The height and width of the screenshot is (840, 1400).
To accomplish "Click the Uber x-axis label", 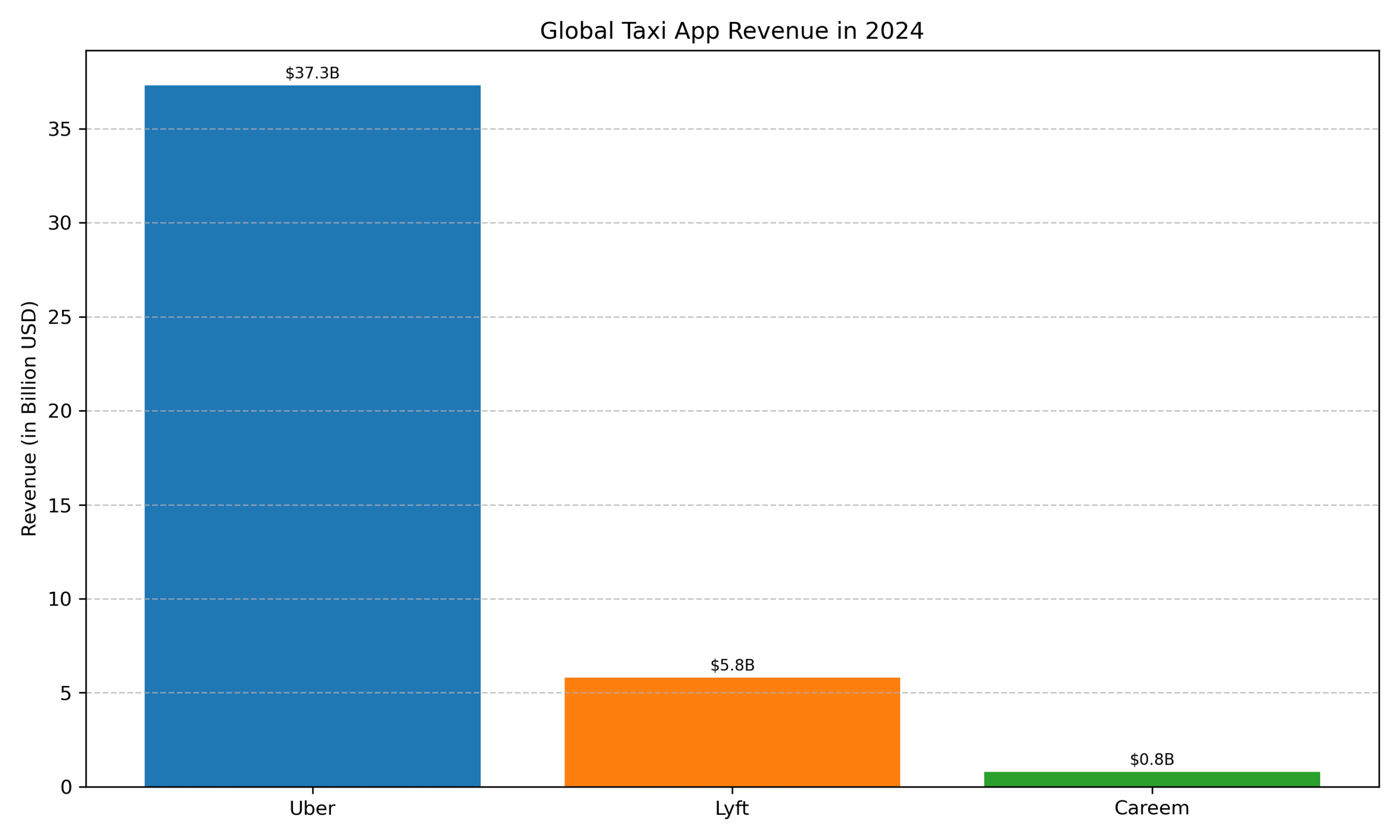I will coord(312,808).
